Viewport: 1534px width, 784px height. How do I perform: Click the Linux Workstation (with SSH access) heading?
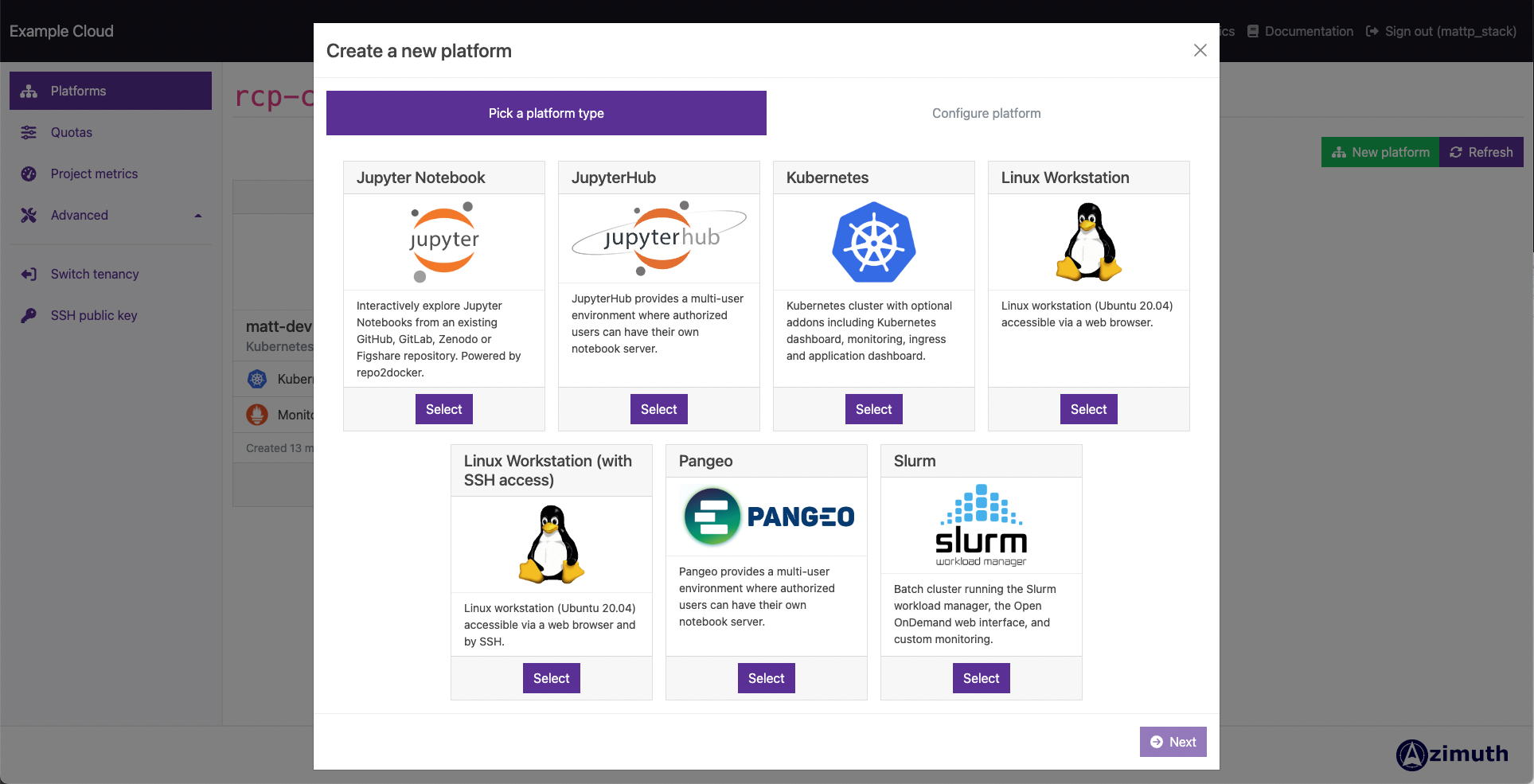click(548, 470)
